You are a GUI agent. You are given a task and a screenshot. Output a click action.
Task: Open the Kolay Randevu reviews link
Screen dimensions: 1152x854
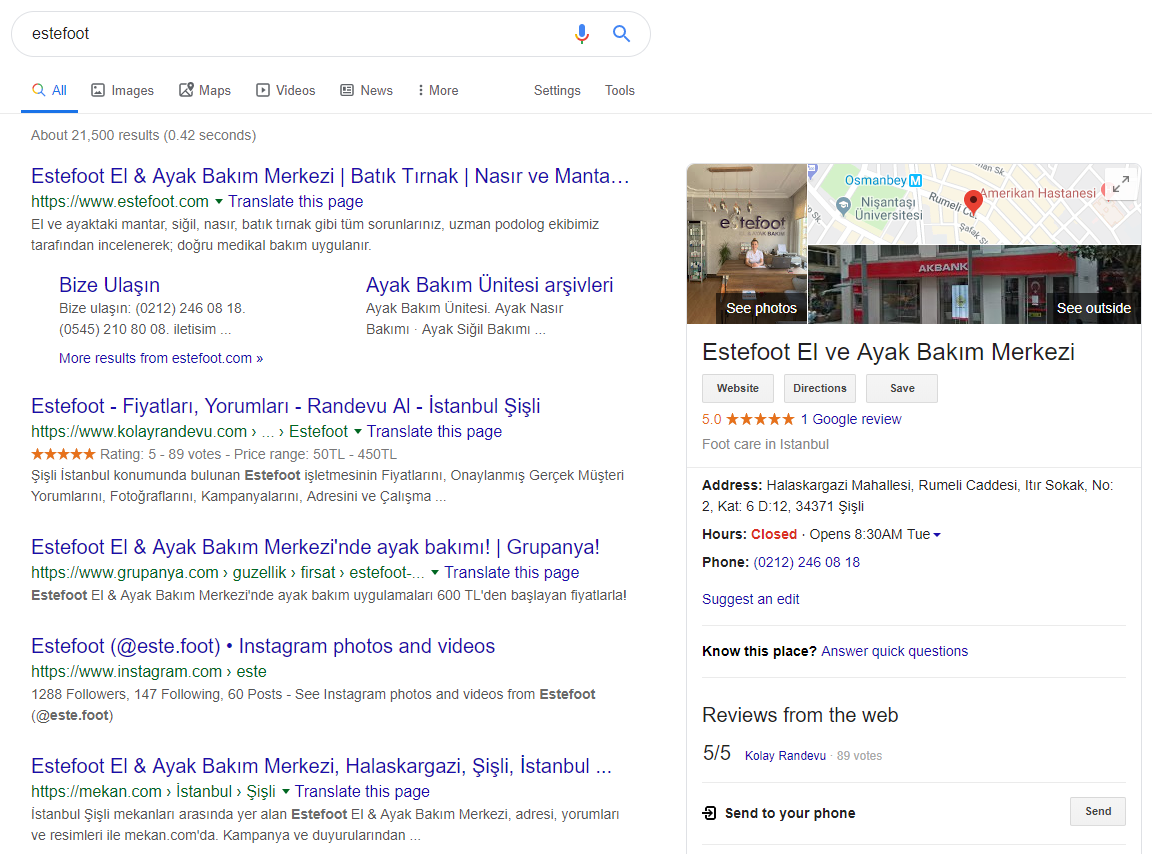(785, 756)
